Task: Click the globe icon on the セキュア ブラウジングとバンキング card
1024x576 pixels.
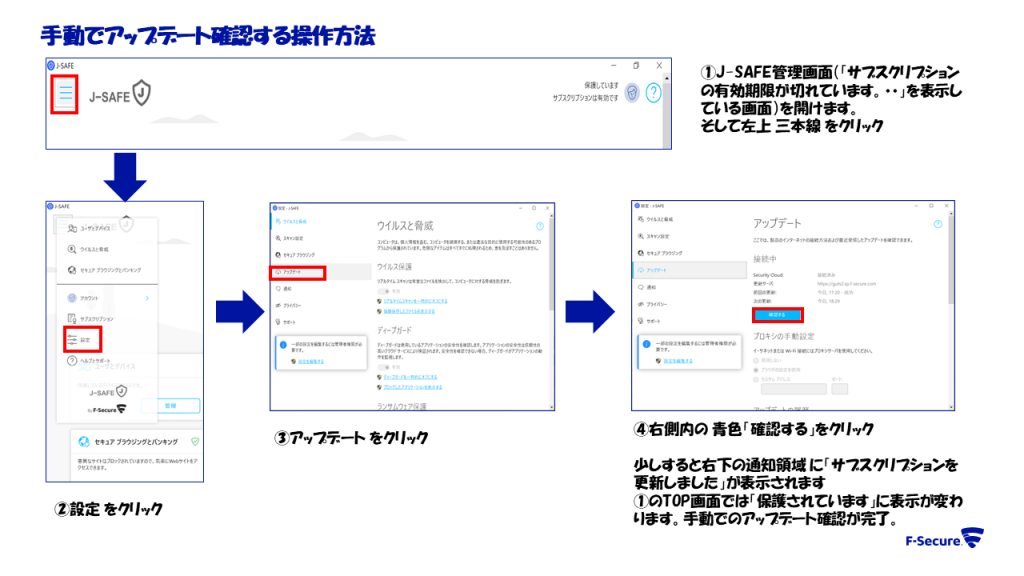Action: pos(84,442)
